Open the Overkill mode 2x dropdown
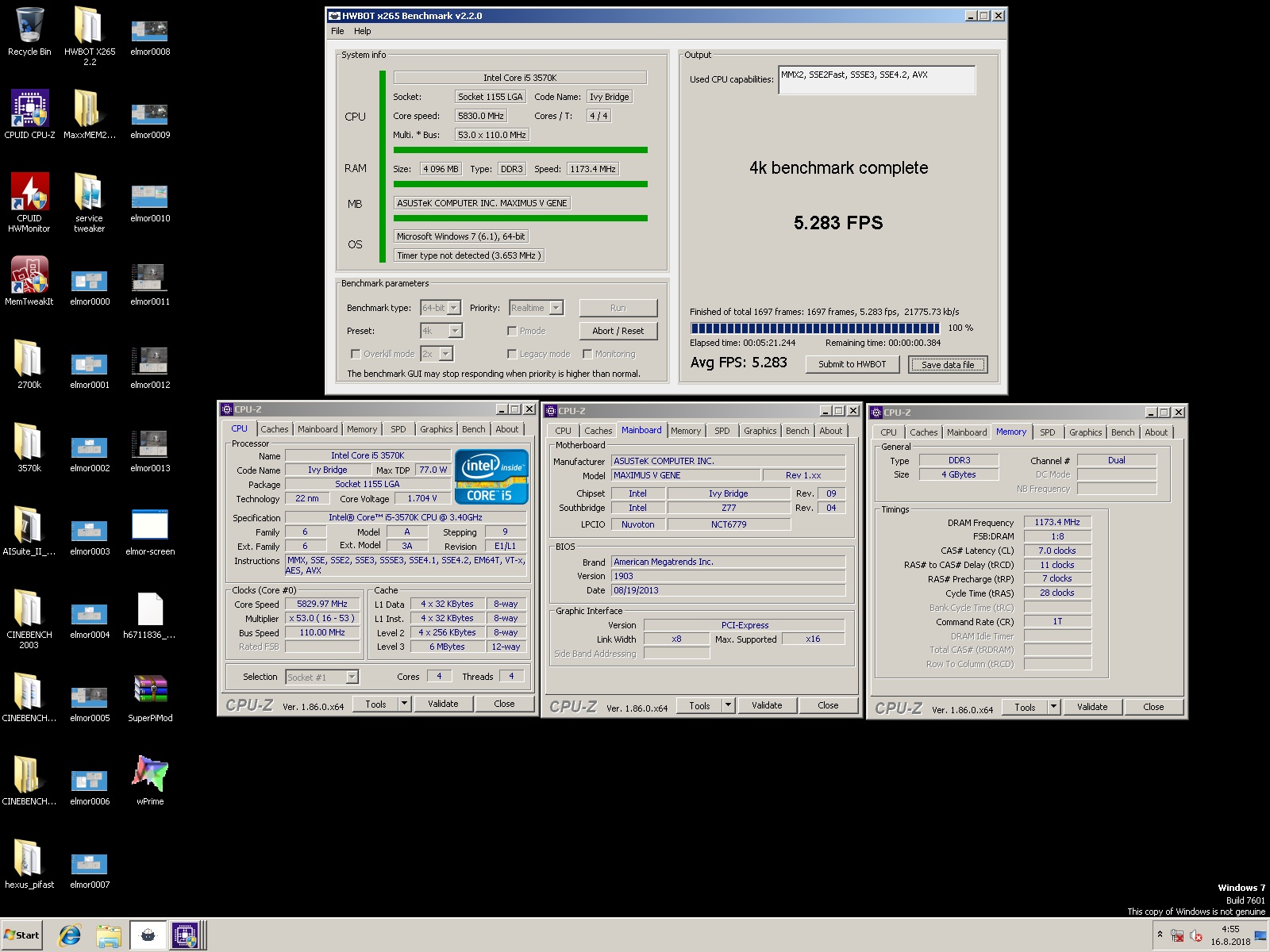Image resolution: width=1270 pixels, height=952 pixels. point(437,354)
